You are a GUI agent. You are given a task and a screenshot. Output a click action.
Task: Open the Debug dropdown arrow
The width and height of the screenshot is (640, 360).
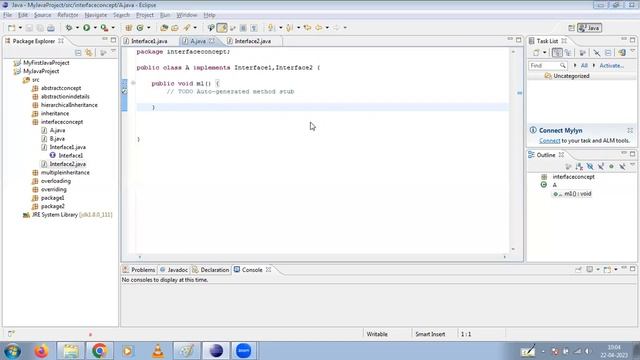(77, 28)
